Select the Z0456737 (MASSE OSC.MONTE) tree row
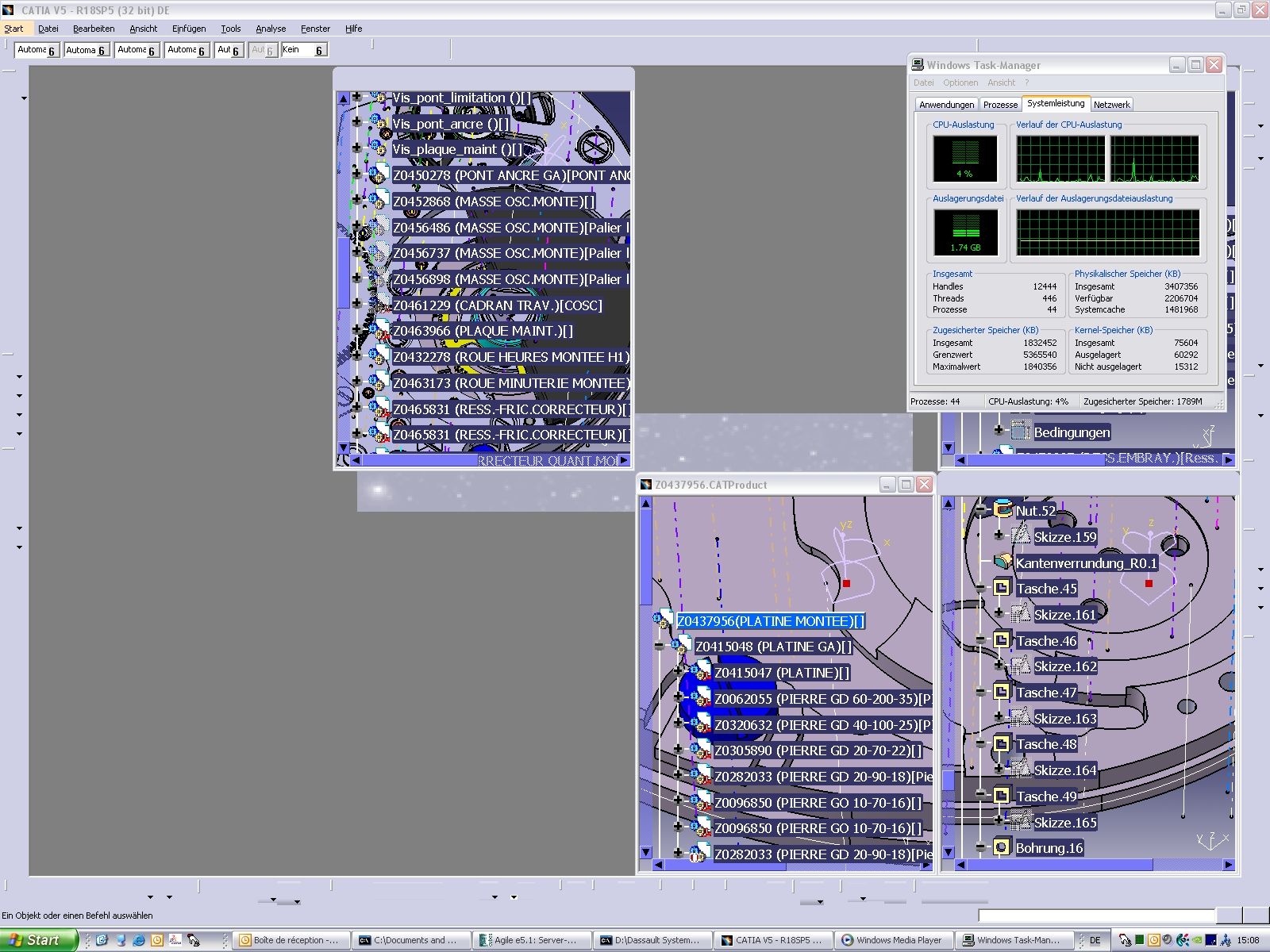Viewport: 1270px width, 952px height. 511,253
